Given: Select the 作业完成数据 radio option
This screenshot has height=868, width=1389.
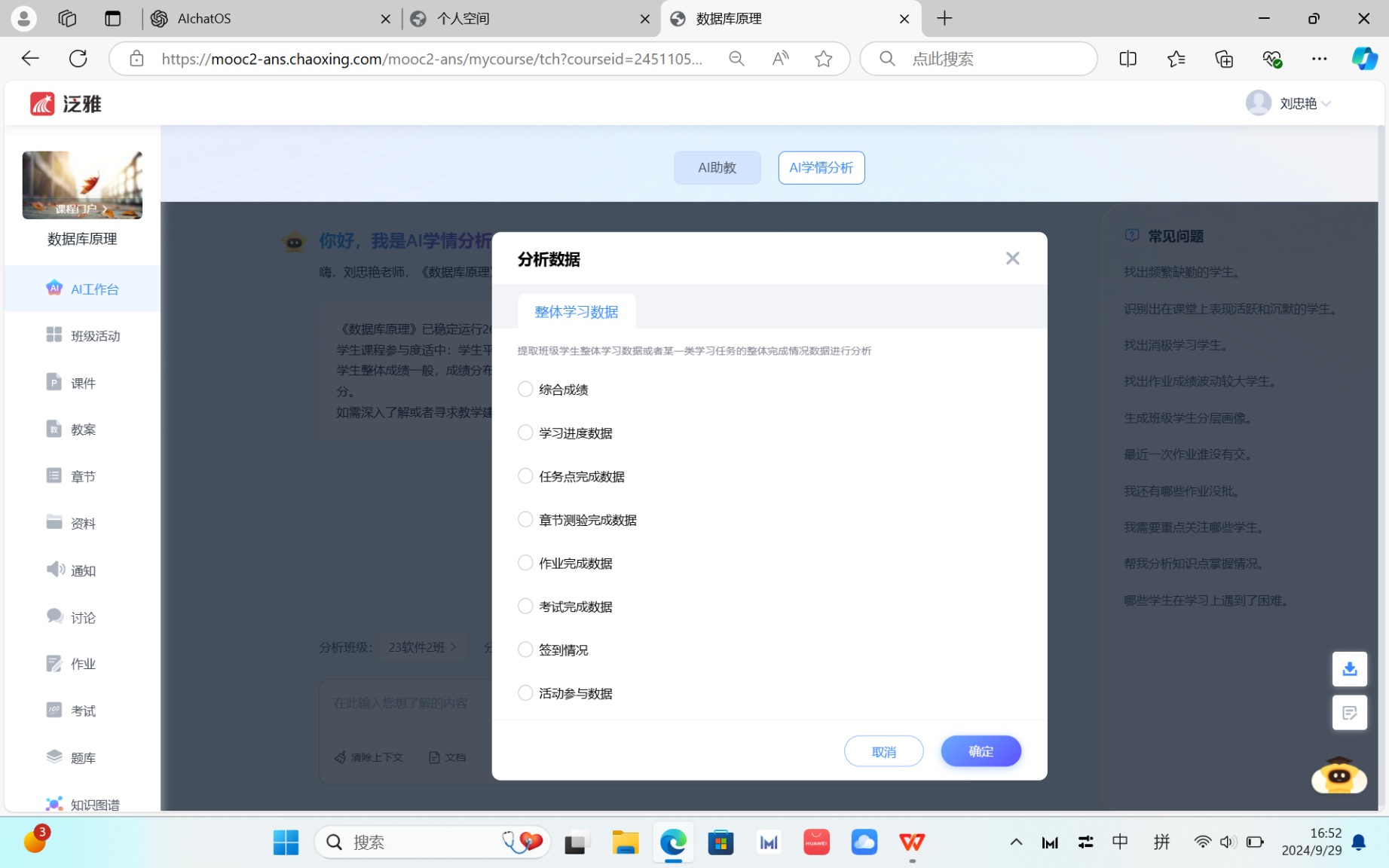Looking at the screenshot, I should click(525, 563).
